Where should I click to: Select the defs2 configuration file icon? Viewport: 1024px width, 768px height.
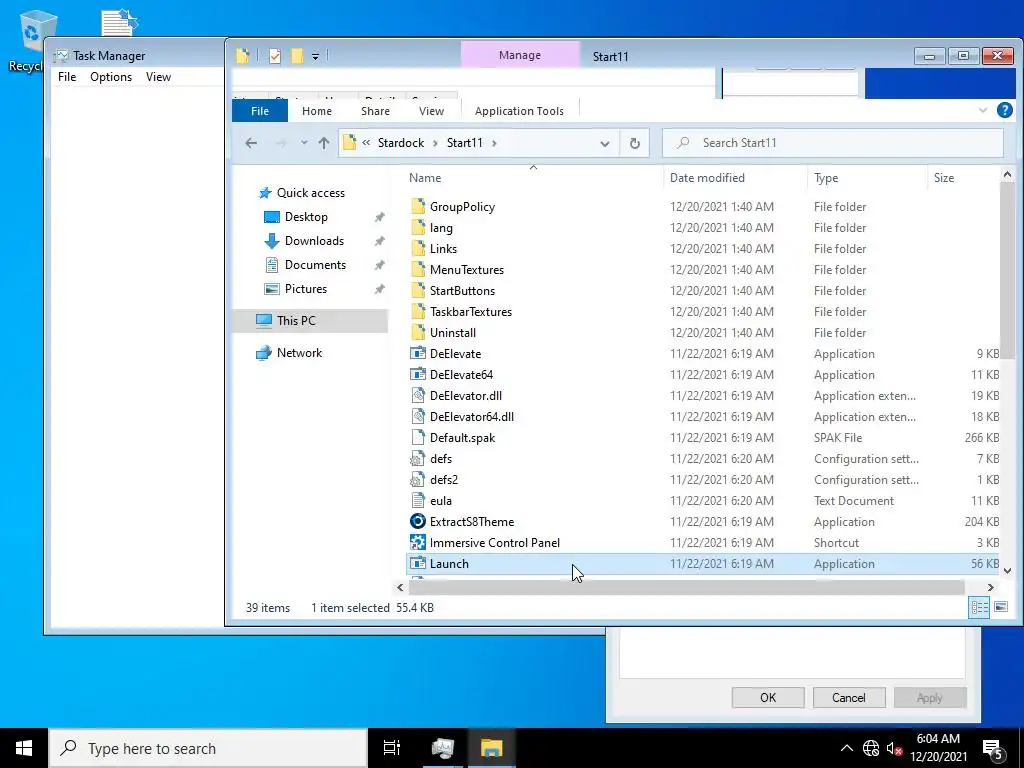pos(418,479)
